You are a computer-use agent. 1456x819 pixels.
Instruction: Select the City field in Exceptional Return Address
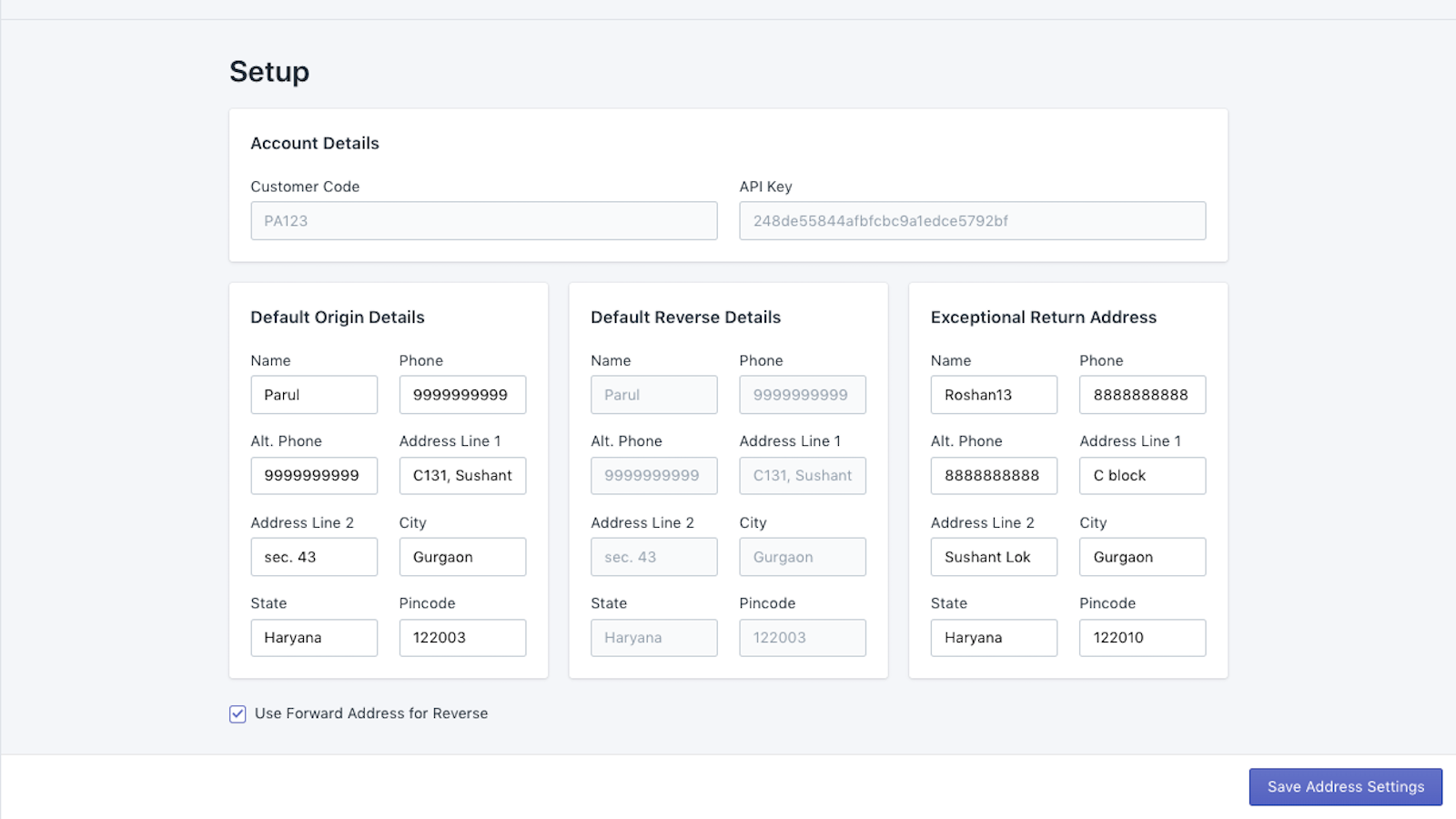[1142, 556]
